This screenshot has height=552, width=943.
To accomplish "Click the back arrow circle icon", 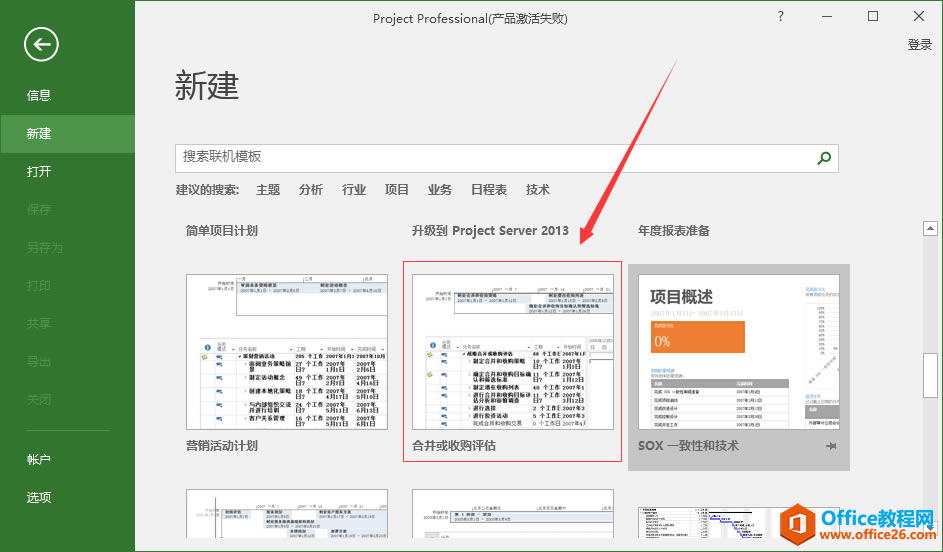I will pyautogui.click(x=41, y=43).
